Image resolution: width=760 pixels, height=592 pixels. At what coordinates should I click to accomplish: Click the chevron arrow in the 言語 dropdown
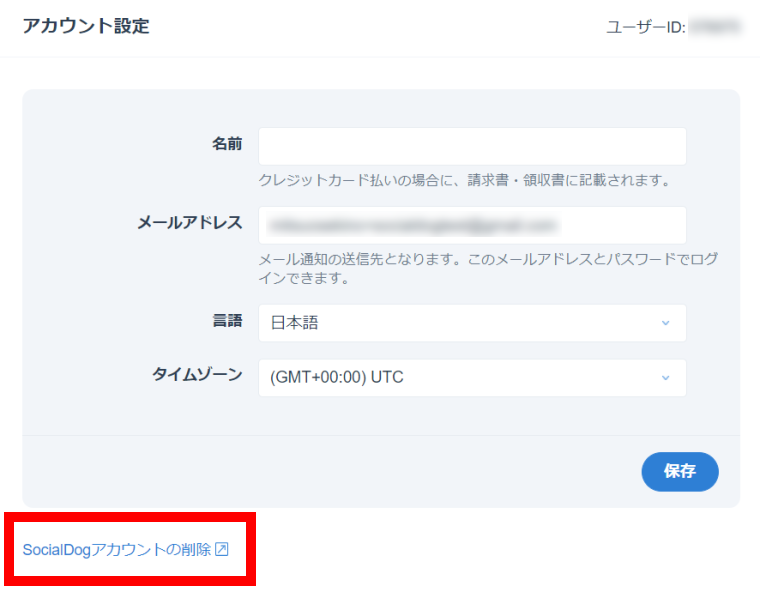pyautogui.click(x=665, y=323)
